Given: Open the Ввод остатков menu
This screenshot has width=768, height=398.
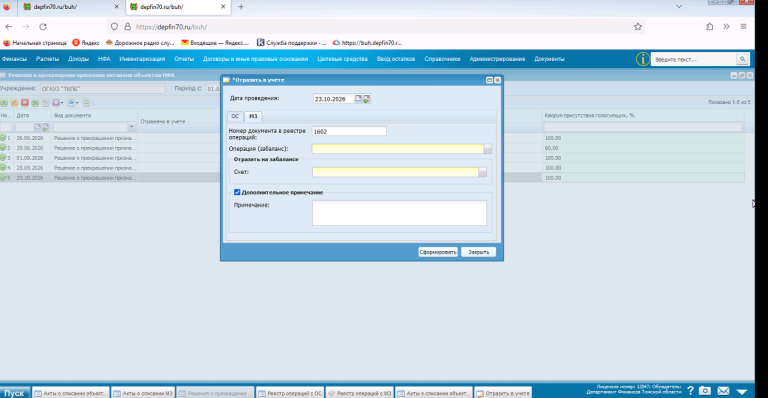Looking at the screenshot, I should click(396, 59).
